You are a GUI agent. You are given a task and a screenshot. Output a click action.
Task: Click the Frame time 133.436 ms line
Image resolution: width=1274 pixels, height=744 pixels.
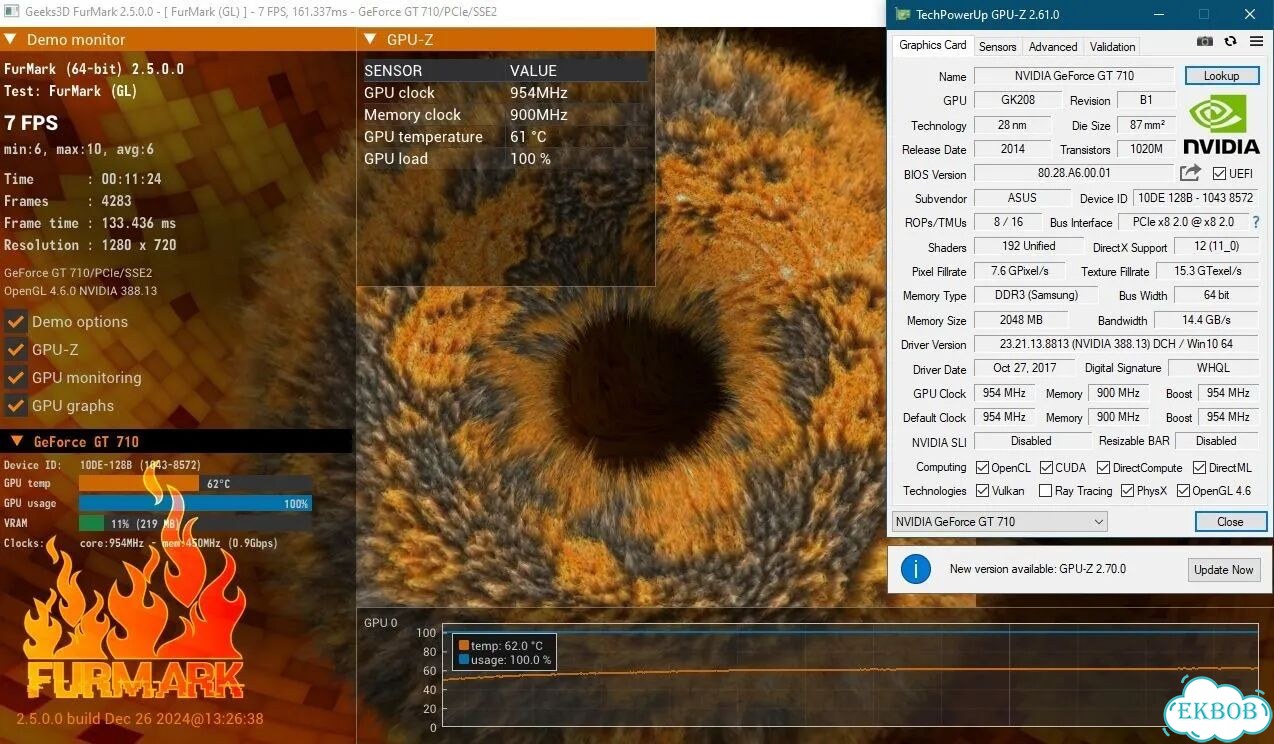click(x=90, y=223)
